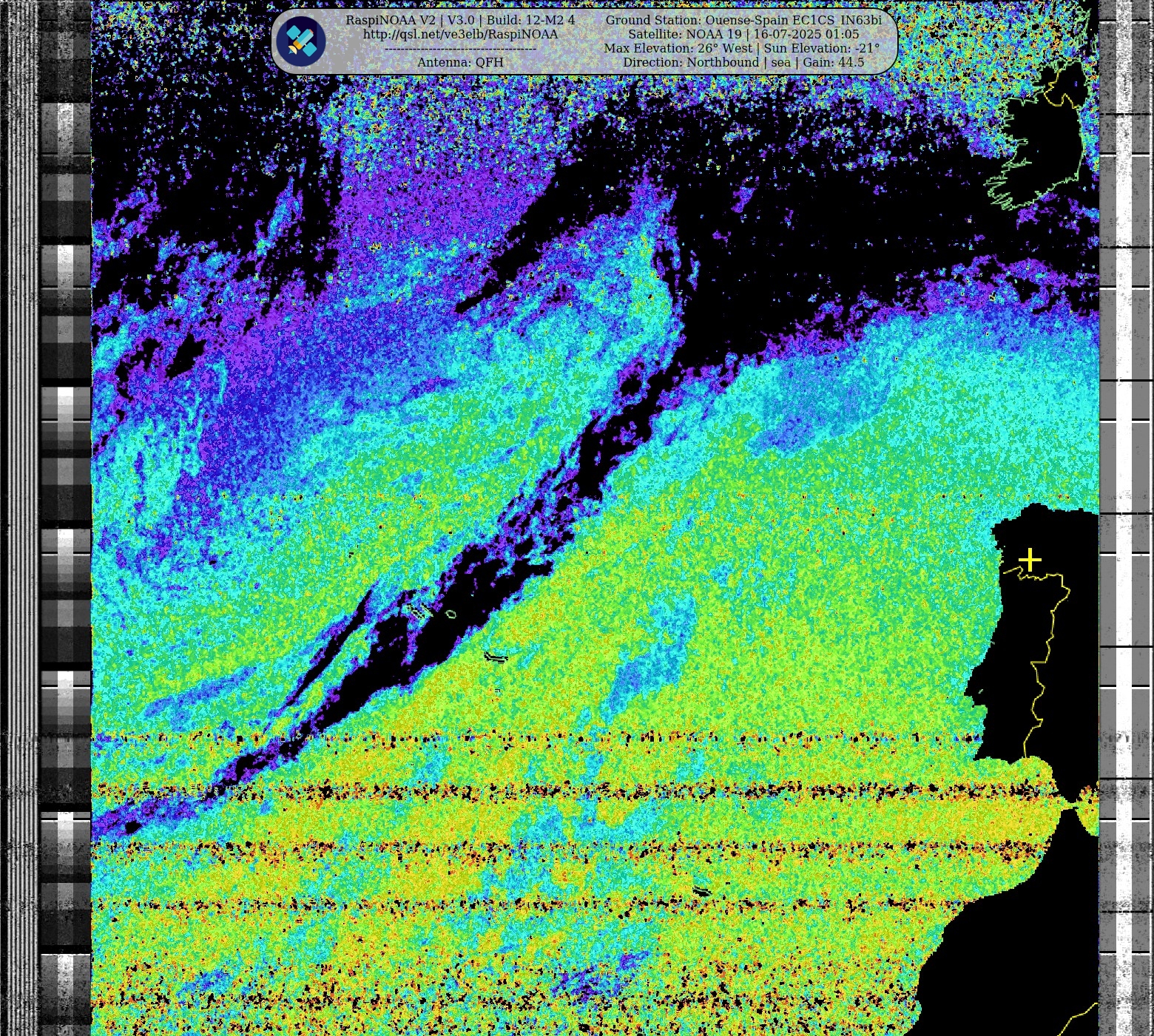The height and width of the screenshot is (1036, 1154).
Task: Click the RaspiNOAA satellite logo icon
Action: pos(301,41)
